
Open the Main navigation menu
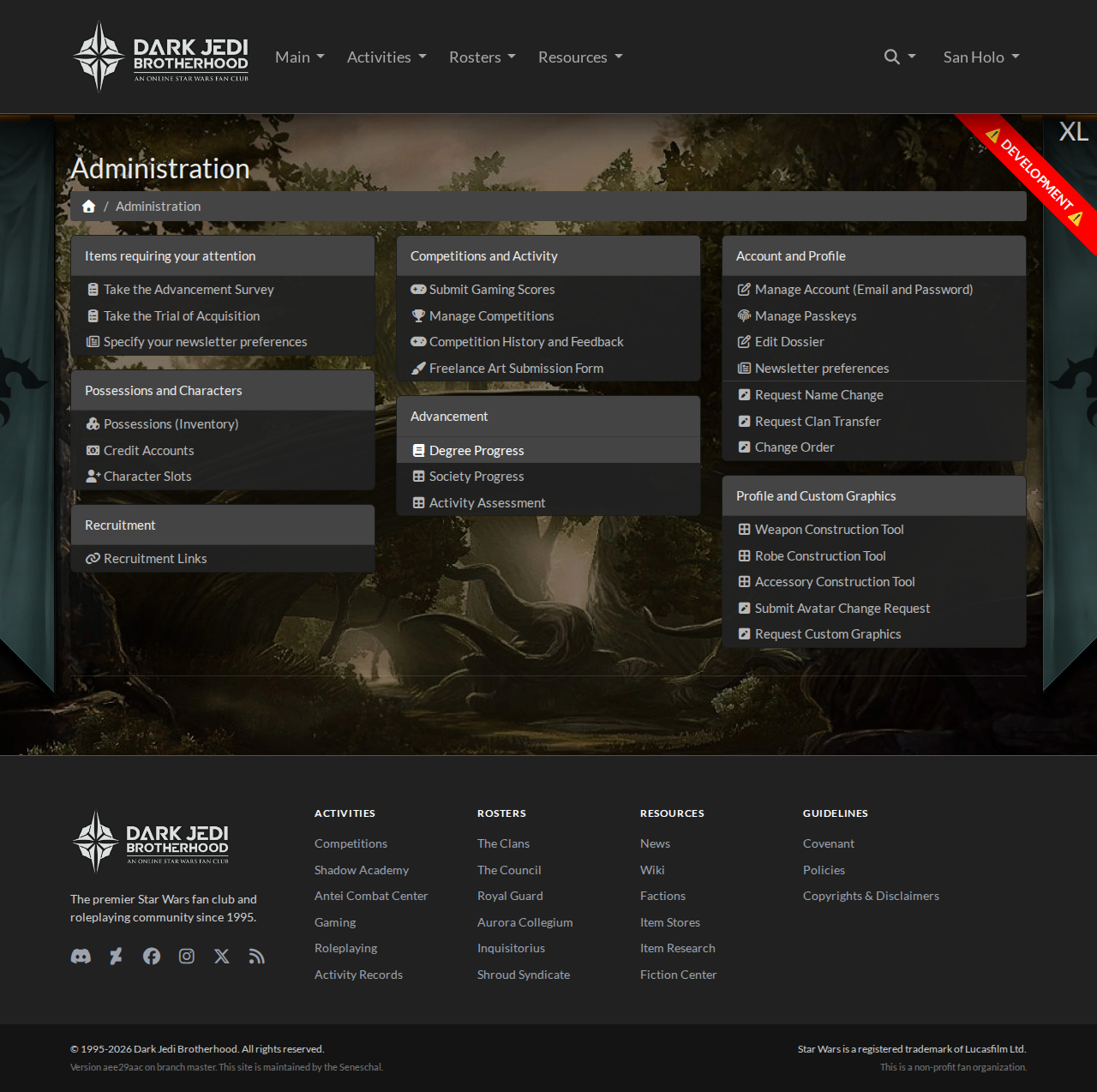coord(299,57)
